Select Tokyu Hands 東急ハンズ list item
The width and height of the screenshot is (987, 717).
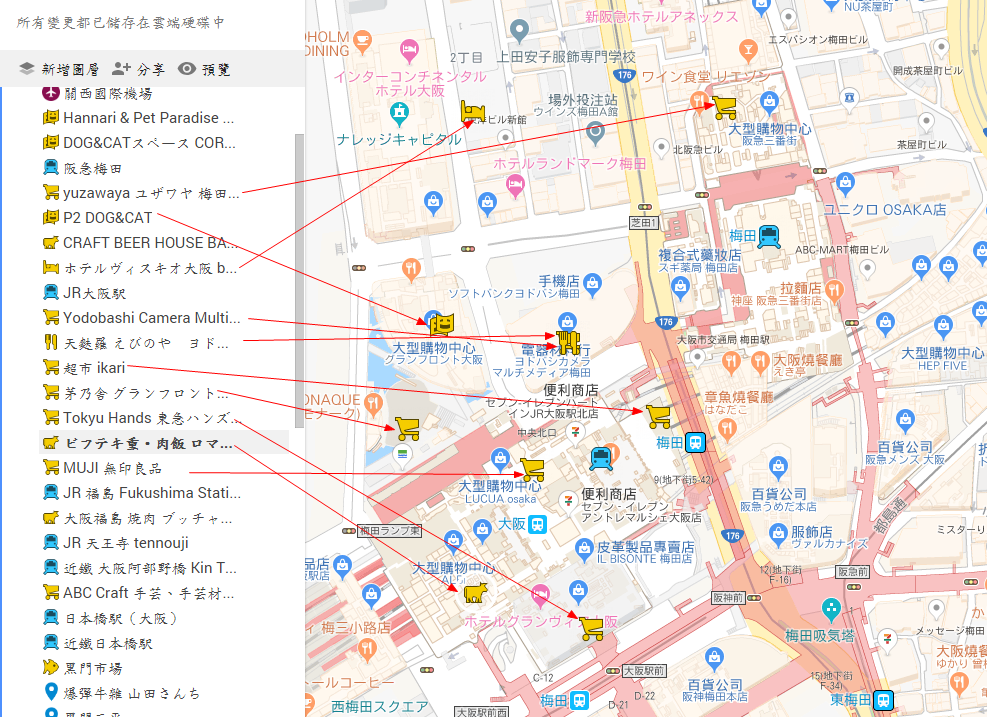click(x=142, y=418)
